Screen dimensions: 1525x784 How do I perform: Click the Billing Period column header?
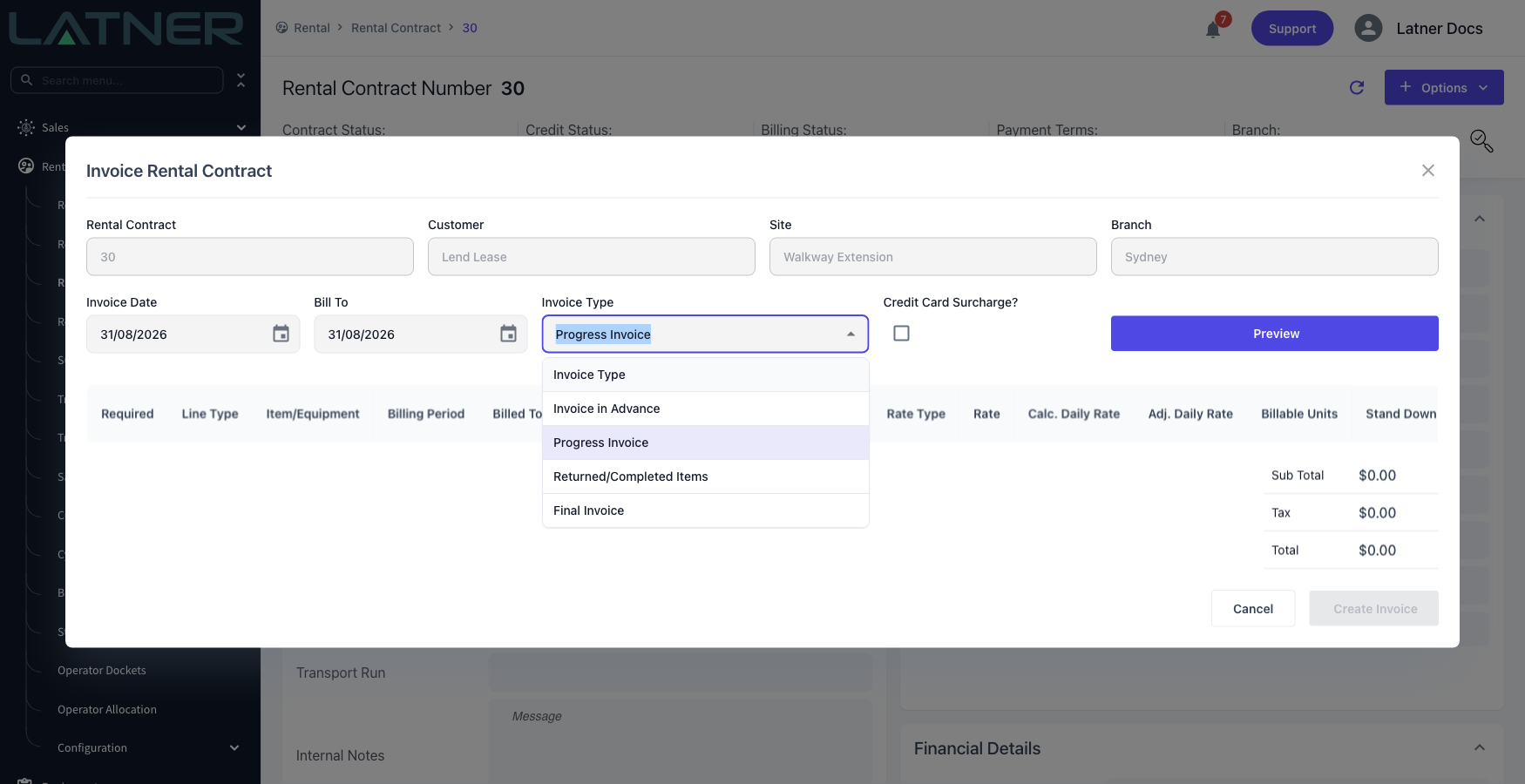point(426,414)
